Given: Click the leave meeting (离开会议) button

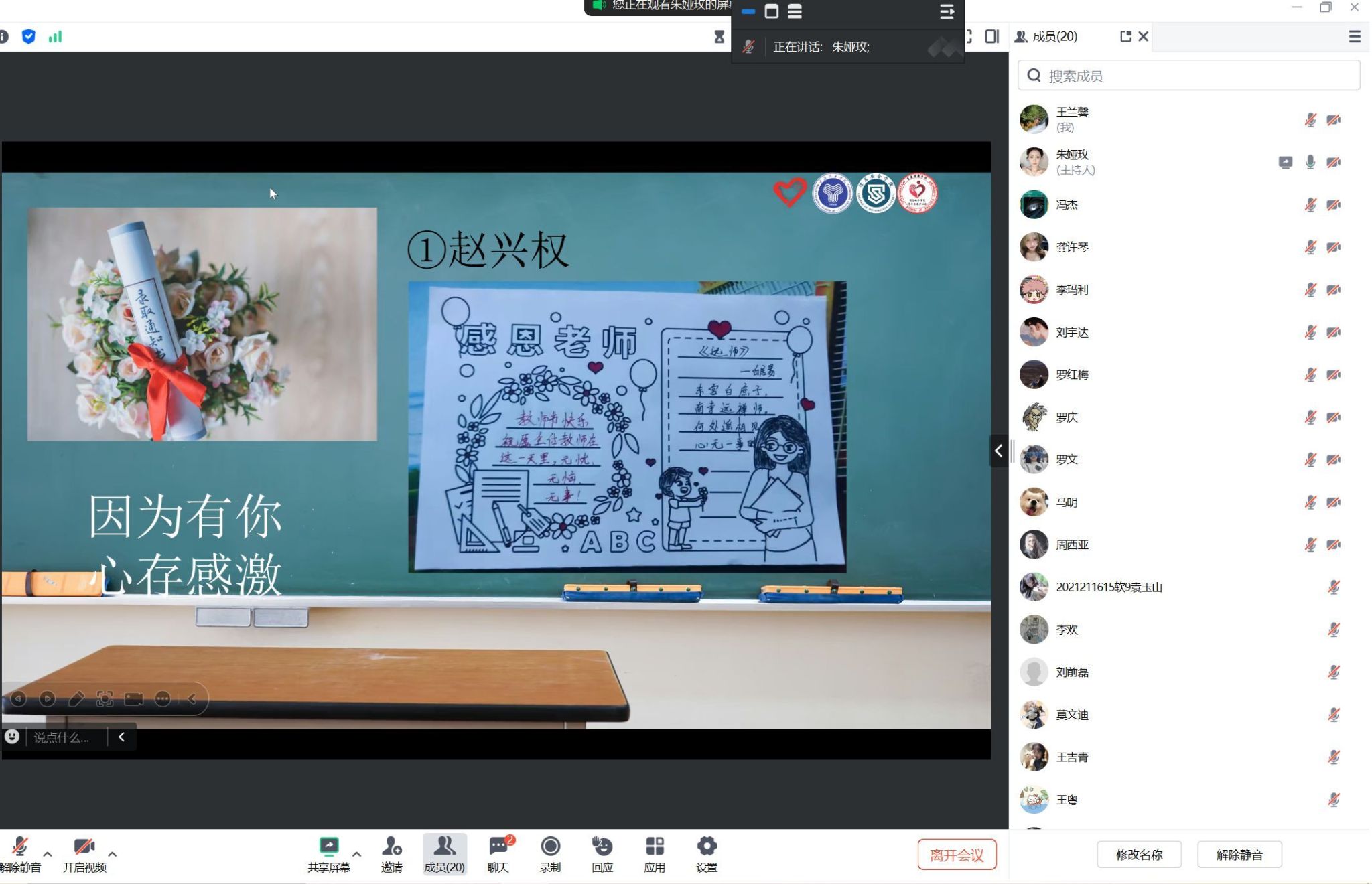Looking at the screenshot, I should coord(956,855).
